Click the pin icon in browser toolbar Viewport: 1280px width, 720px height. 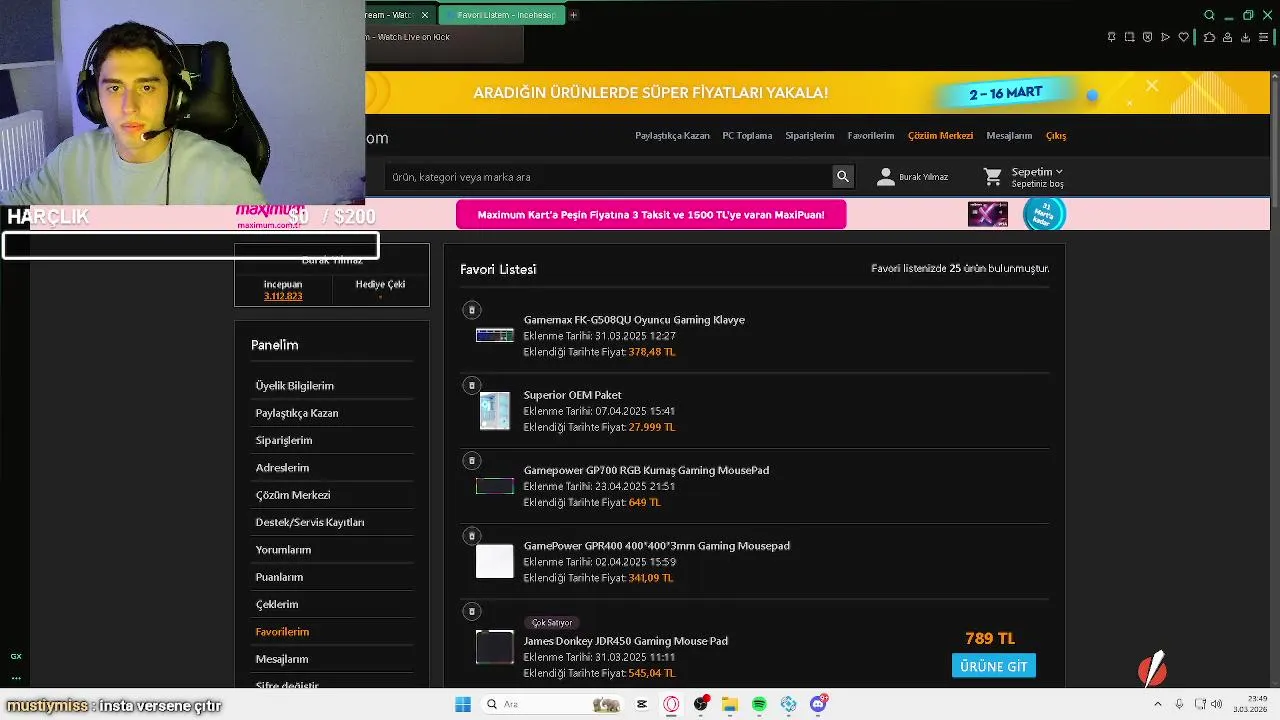[x=1111, y=37]
